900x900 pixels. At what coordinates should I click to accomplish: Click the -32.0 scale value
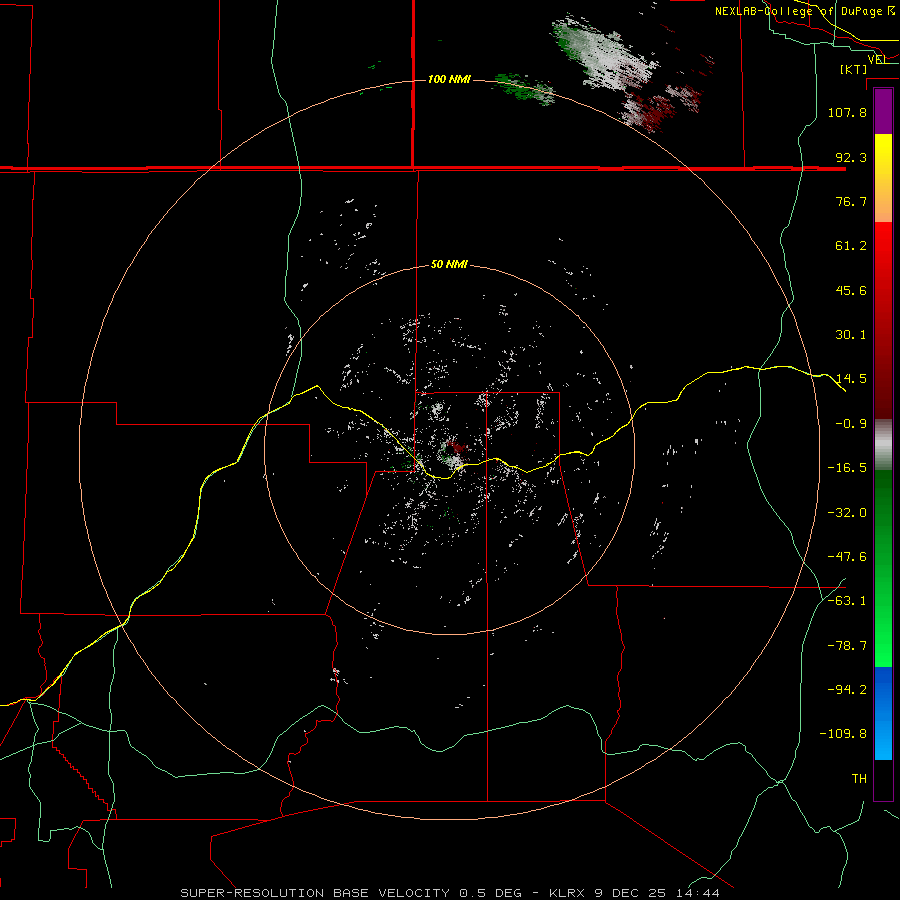[x=847, y=513]
